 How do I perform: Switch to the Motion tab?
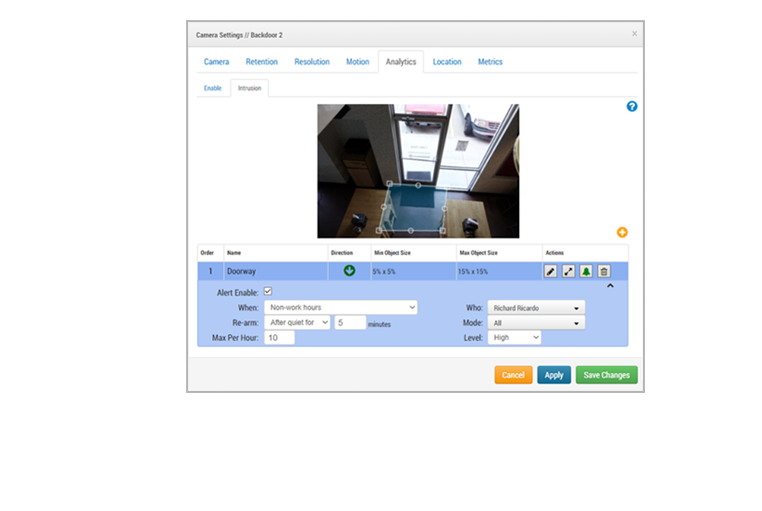point(357,62)
